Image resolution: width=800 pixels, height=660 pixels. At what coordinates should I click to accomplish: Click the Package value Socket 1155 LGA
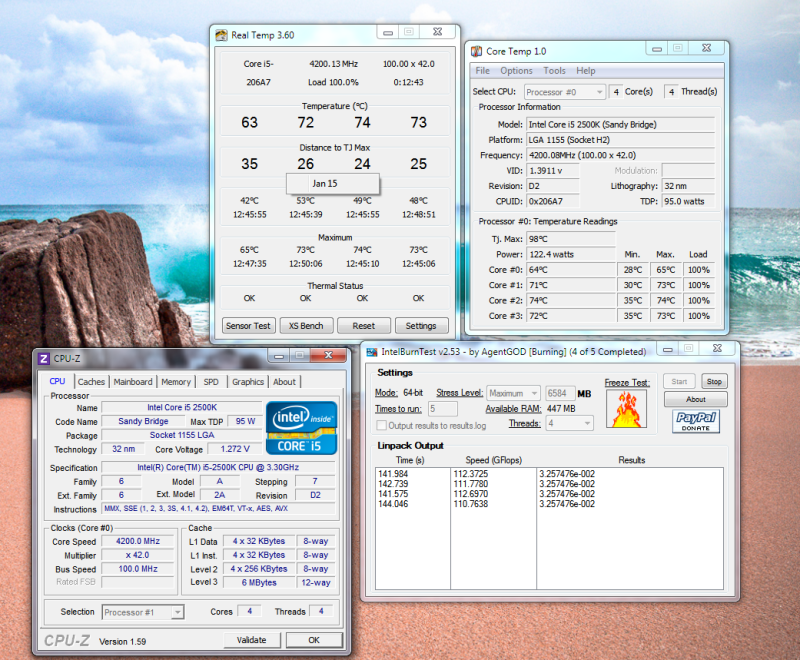182,435
